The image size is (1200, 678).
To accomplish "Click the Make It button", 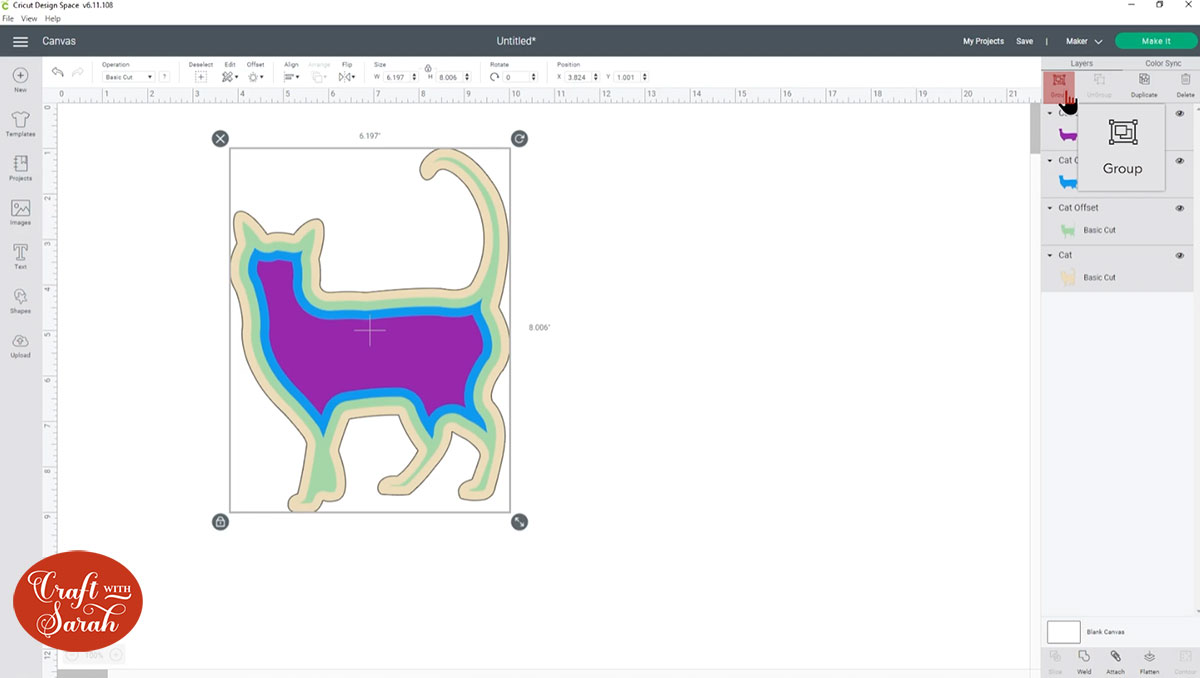I will [x=1155, y=41].
